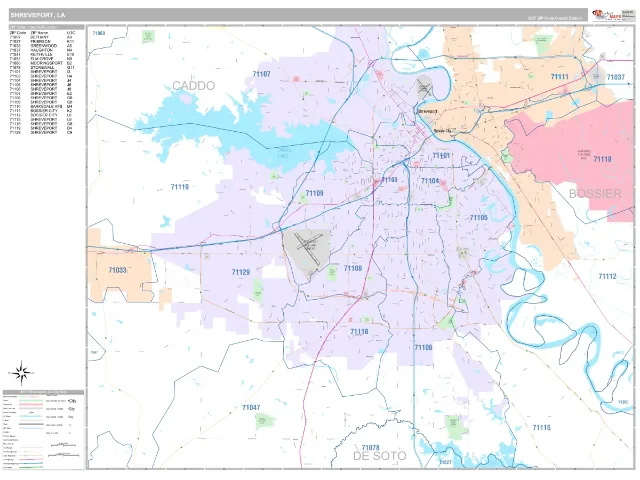Click the Shreveport Regional Airport runway symbol
This screenshot has height=480, width=640.
click(x=307, y=250)
